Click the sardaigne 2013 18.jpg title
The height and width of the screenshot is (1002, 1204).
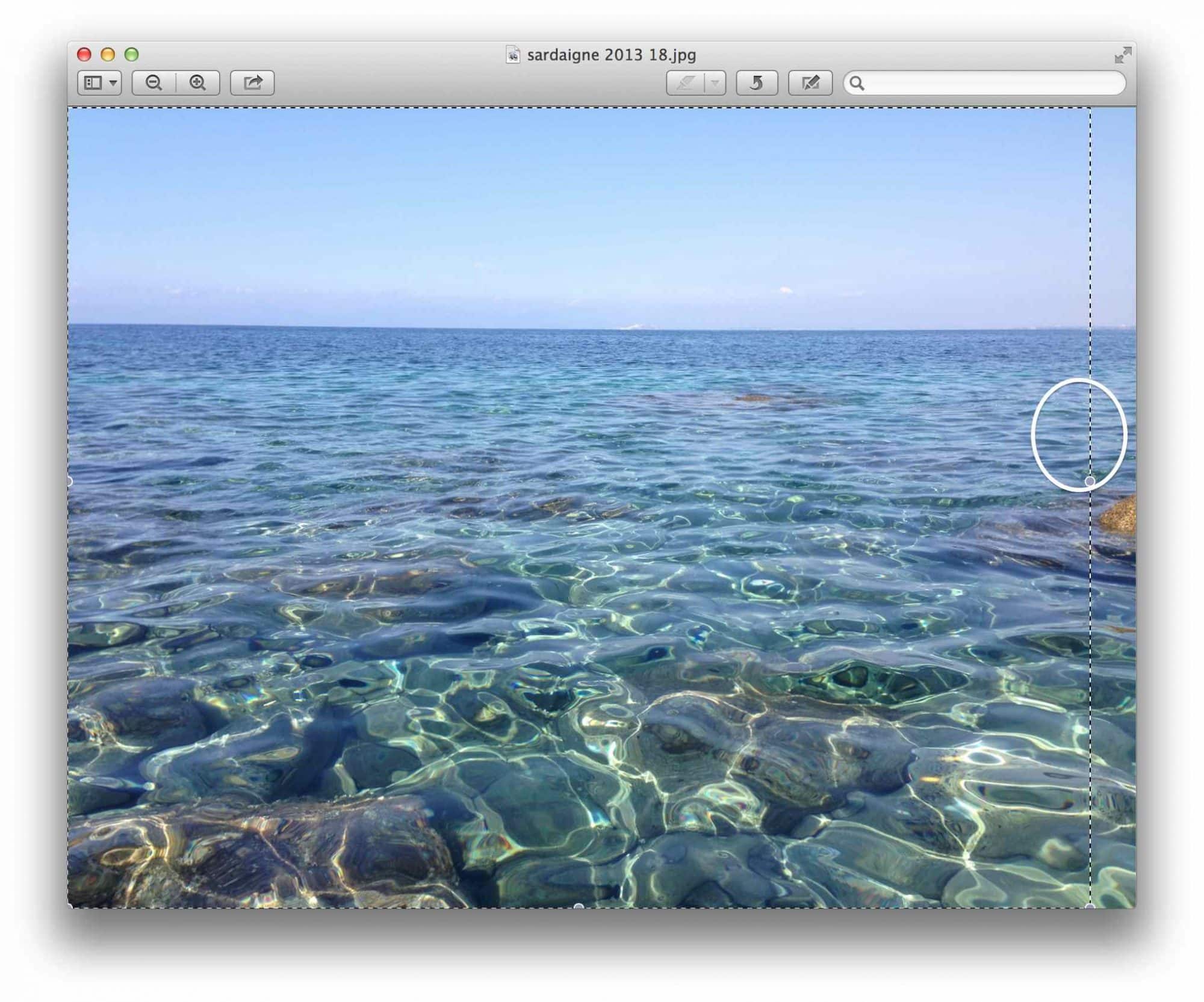tap(611, 55)
